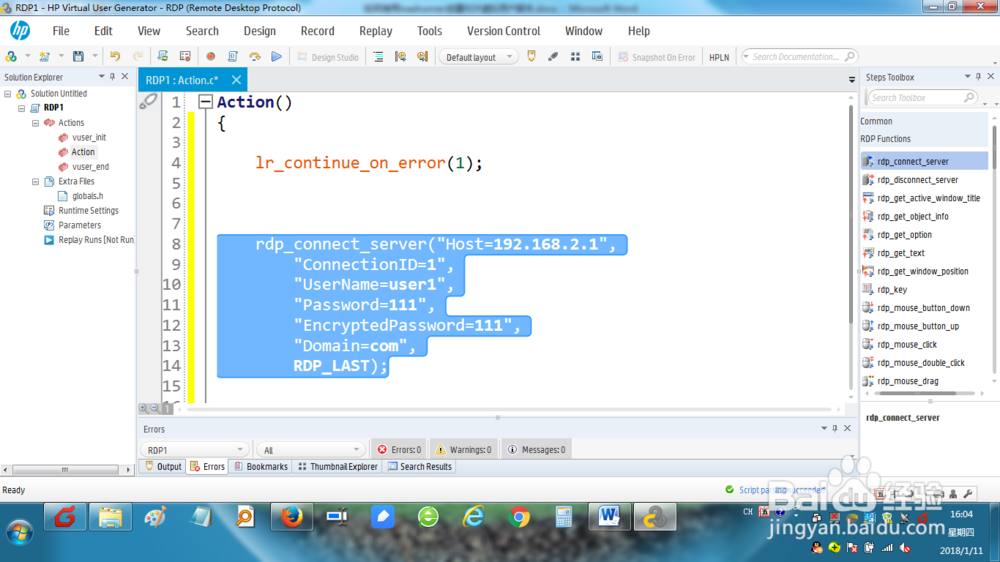This screenshot has height=562, width=1000.
Task: Collapse the RDP1 script tree node
Action: pos(22,108)
